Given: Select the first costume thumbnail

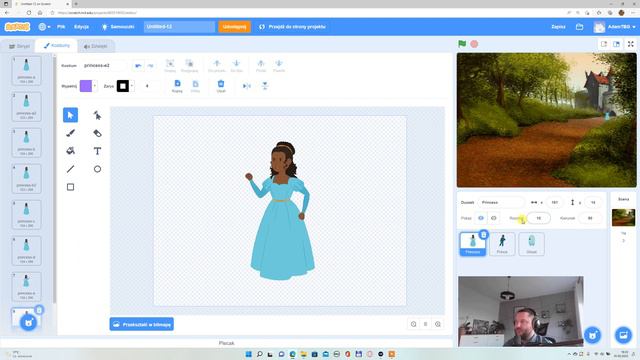Looking at the screenshot, I should [x=27, y=70].
